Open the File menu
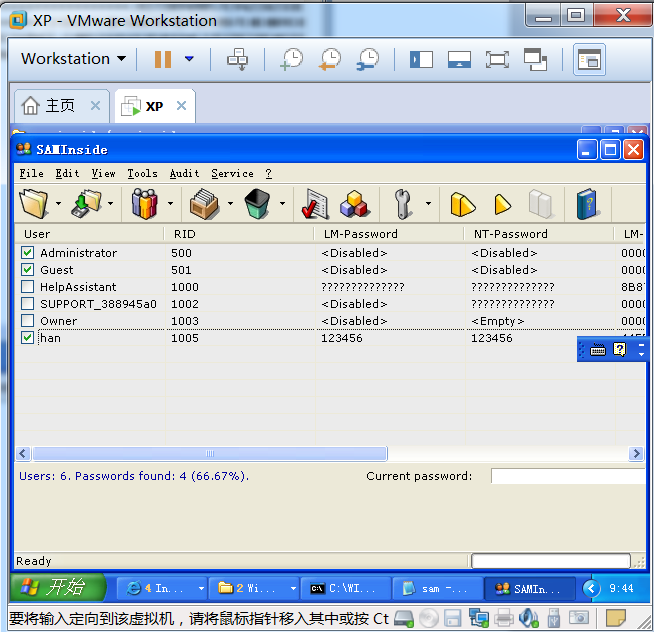Screen dimensions: 654x632 click(x=31, y=173)
